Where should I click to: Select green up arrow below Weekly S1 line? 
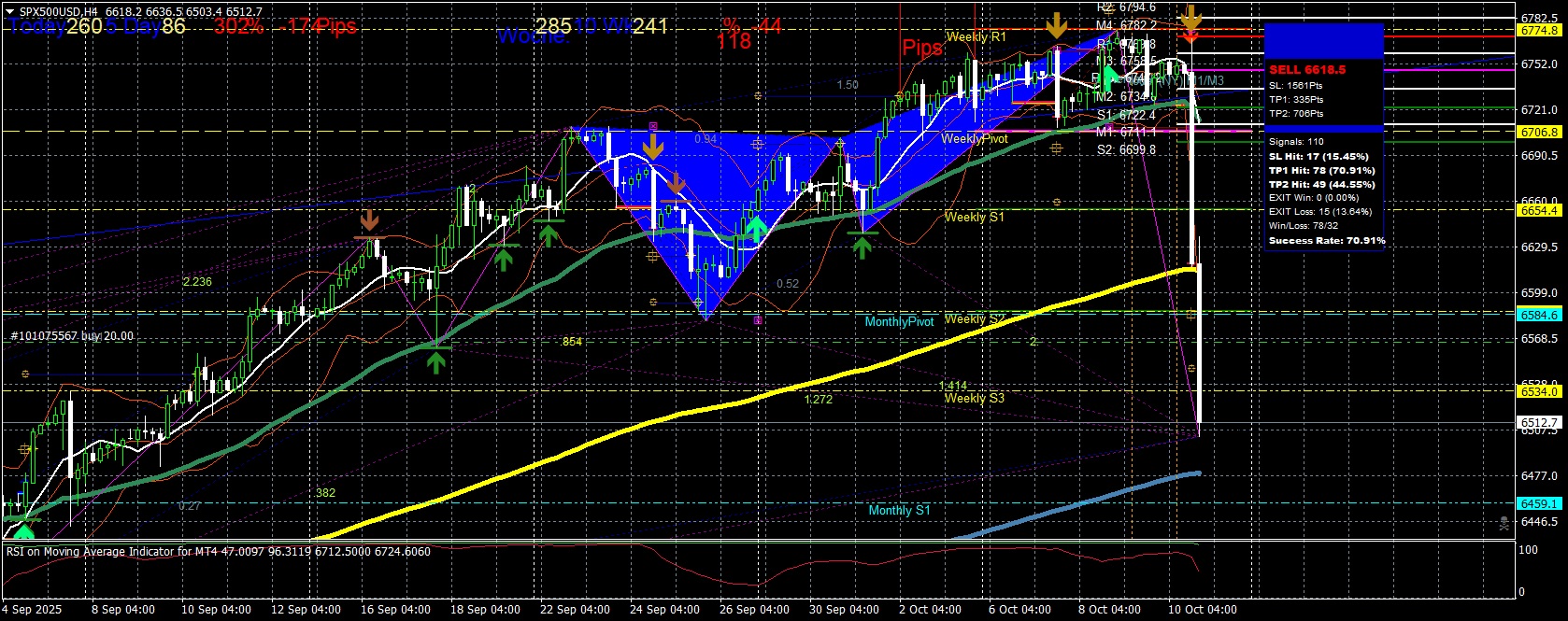point(862,246)
